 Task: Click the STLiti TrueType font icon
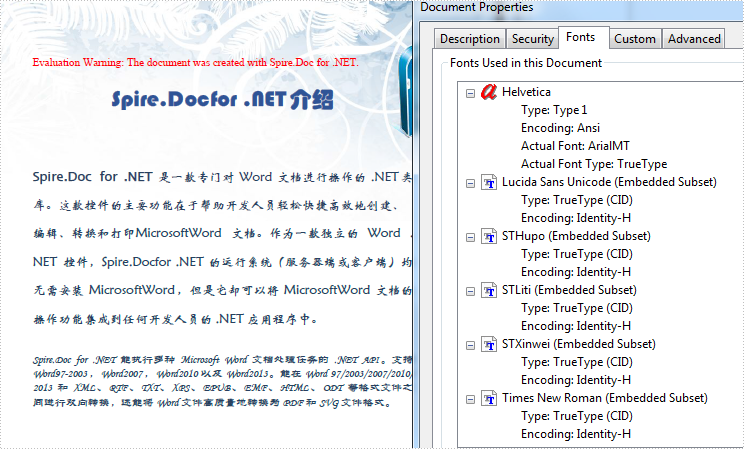coord(489,290)
